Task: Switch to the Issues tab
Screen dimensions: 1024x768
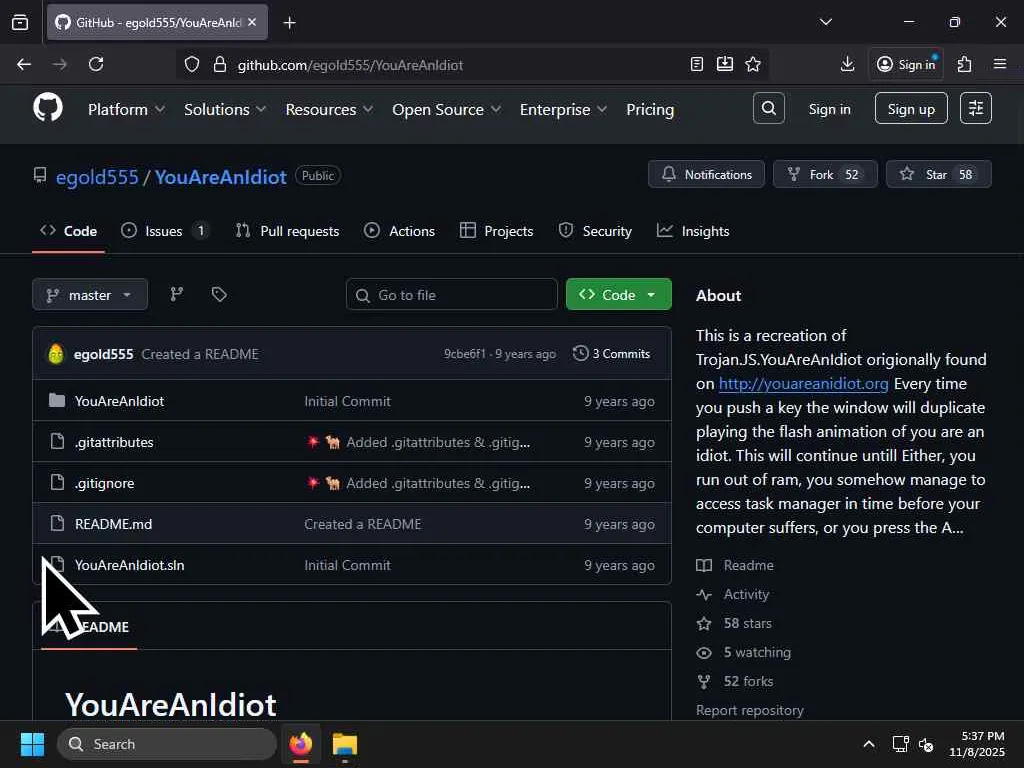Action: pos(165,231)
